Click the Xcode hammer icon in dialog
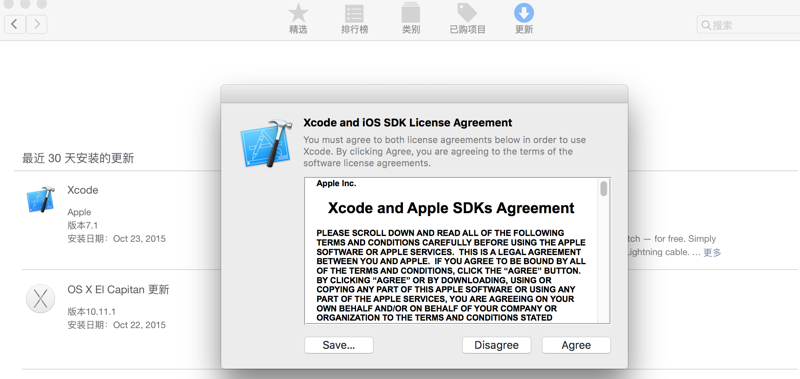 266,143
